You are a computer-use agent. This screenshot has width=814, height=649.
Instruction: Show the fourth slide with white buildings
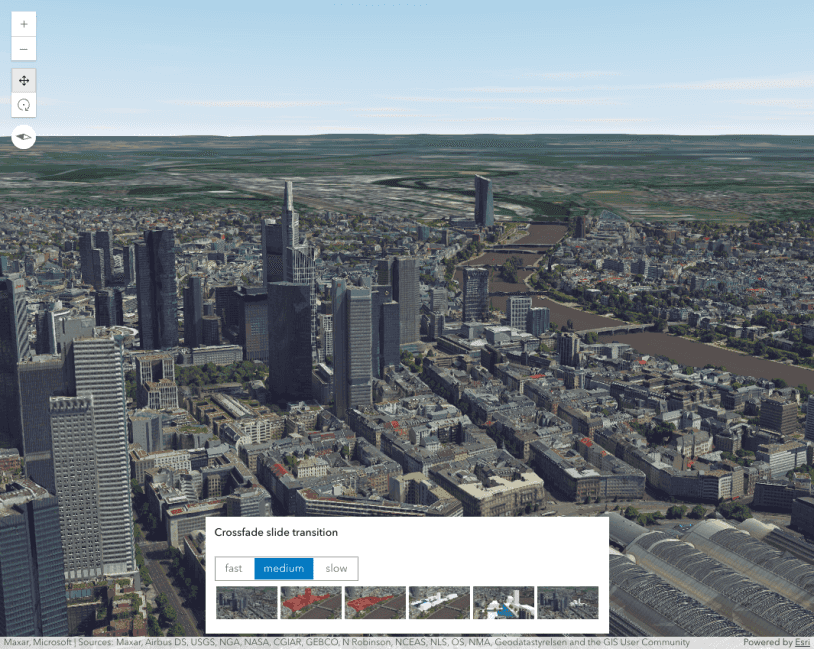pos(439,603)
